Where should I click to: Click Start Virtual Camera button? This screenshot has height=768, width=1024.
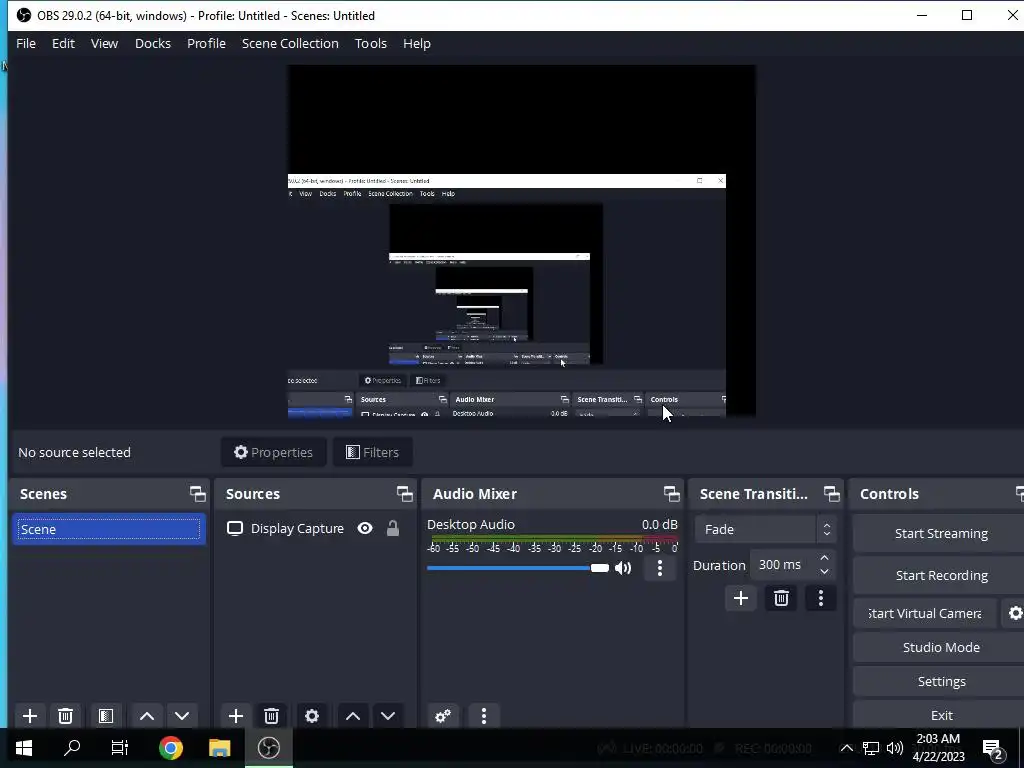coord(925,613)
